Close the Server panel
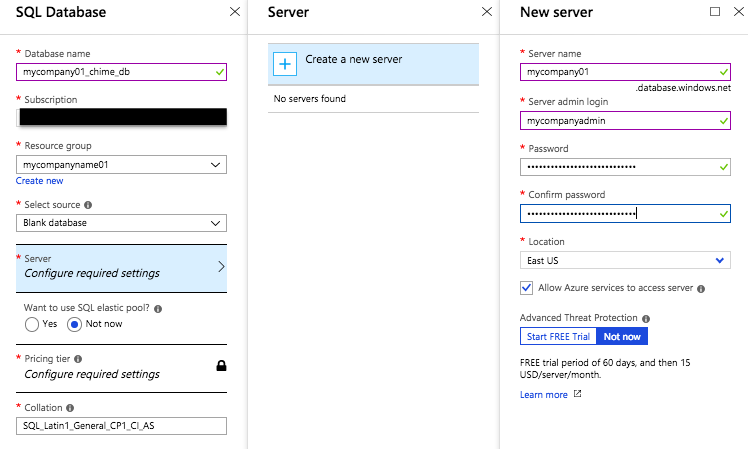748x449 pixels. tap(487, 11)
